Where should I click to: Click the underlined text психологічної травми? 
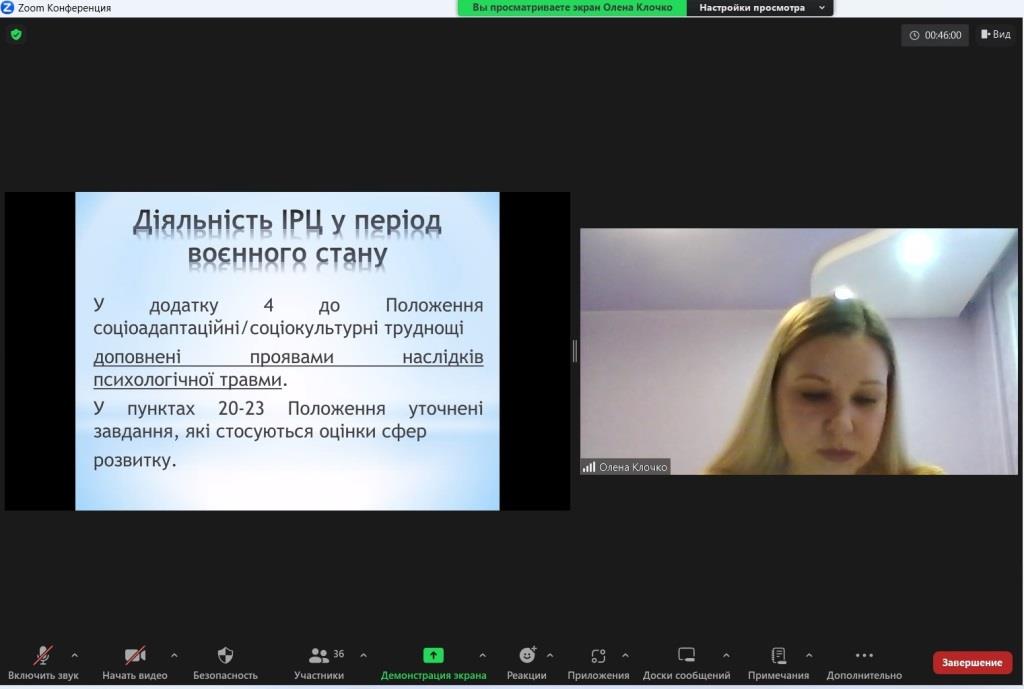[x=187, y=379]
